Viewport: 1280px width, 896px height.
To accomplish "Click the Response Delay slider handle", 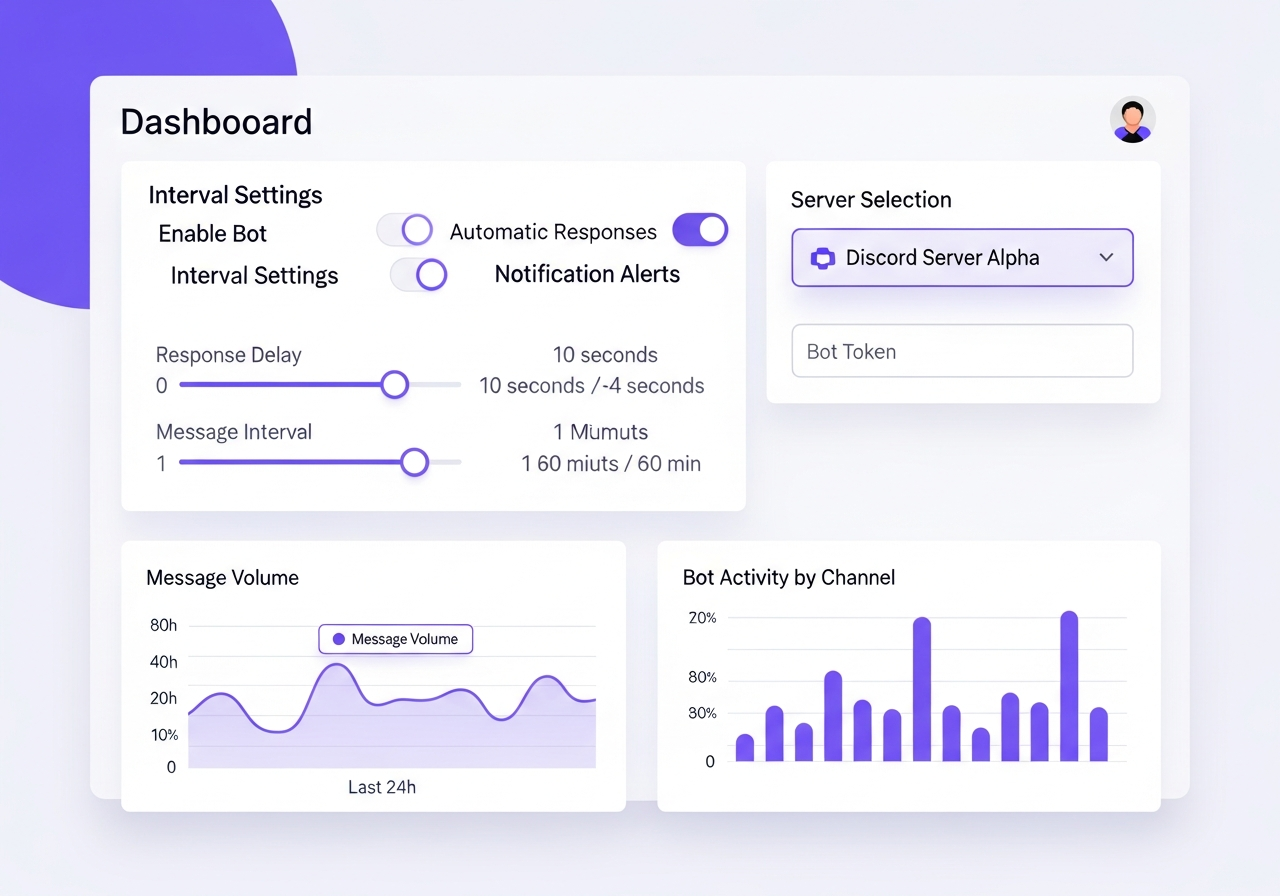I will (395, 385).
